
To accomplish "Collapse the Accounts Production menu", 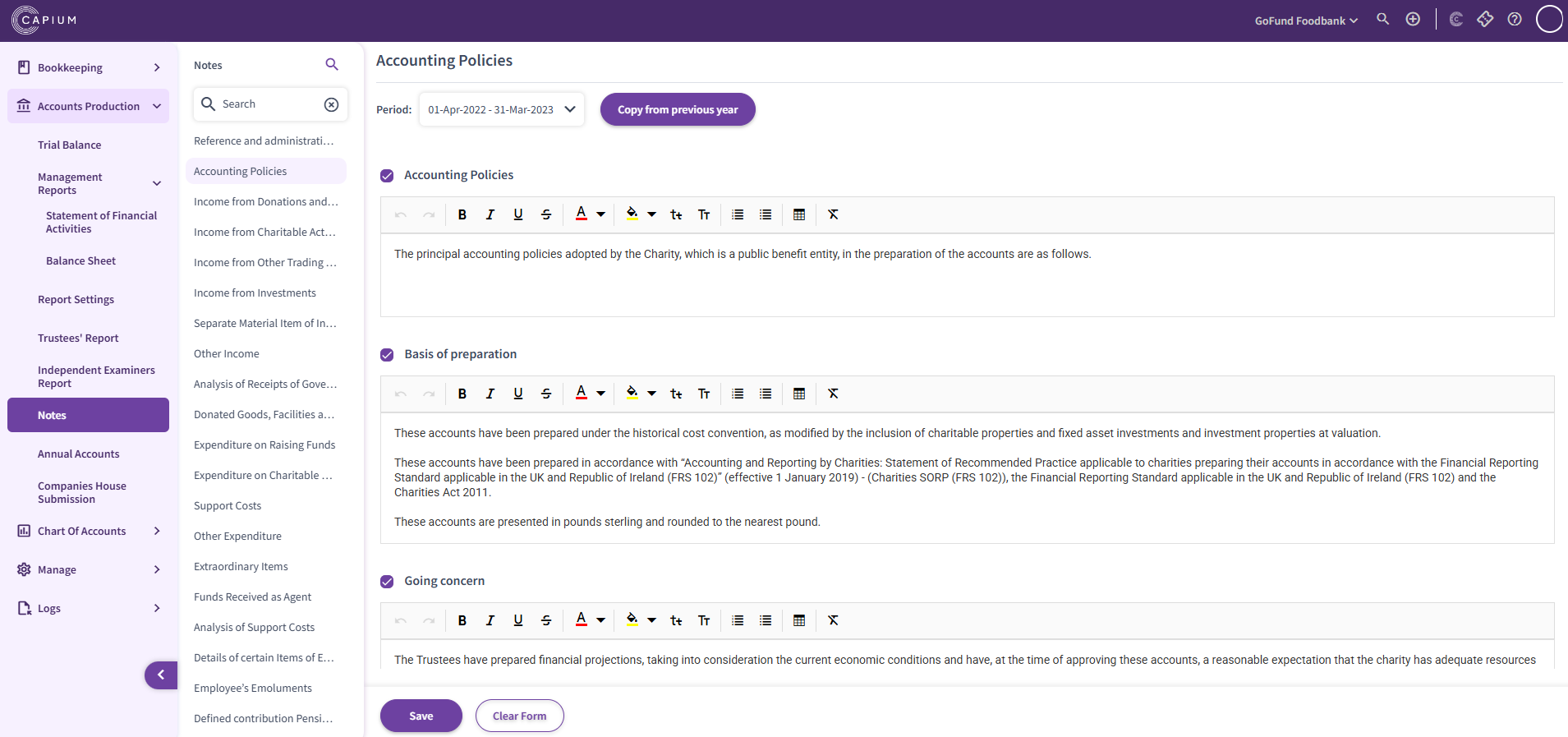I will coord(89,106).
